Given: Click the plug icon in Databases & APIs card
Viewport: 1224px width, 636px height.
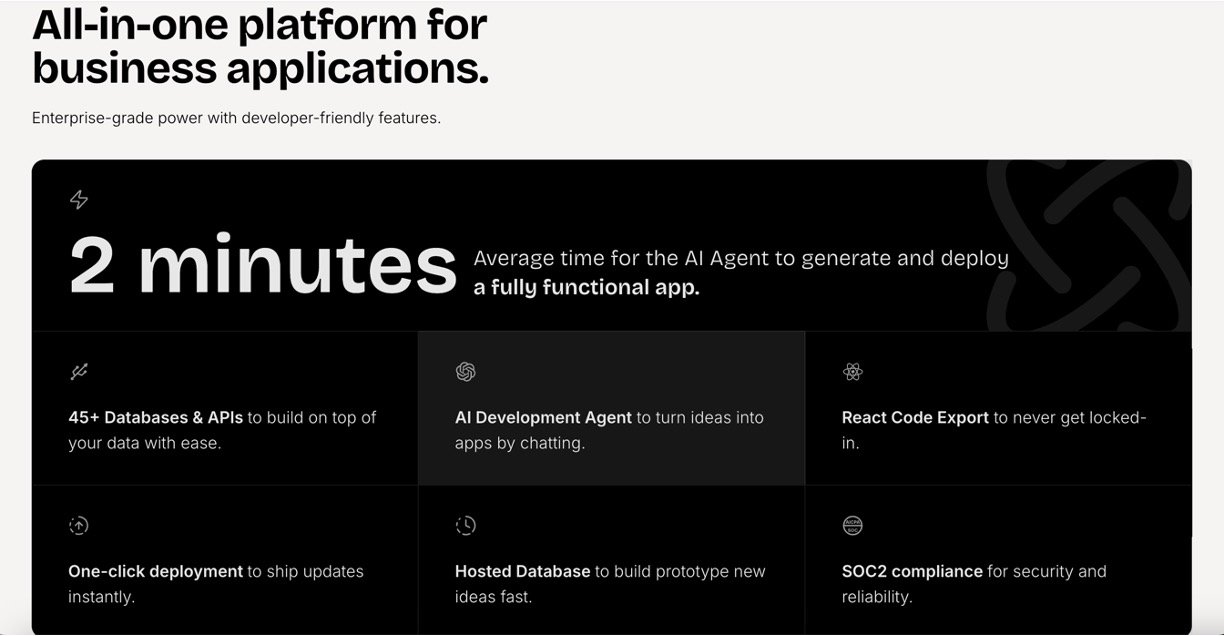Looking at the screenshot, I should tap(79, 372).
